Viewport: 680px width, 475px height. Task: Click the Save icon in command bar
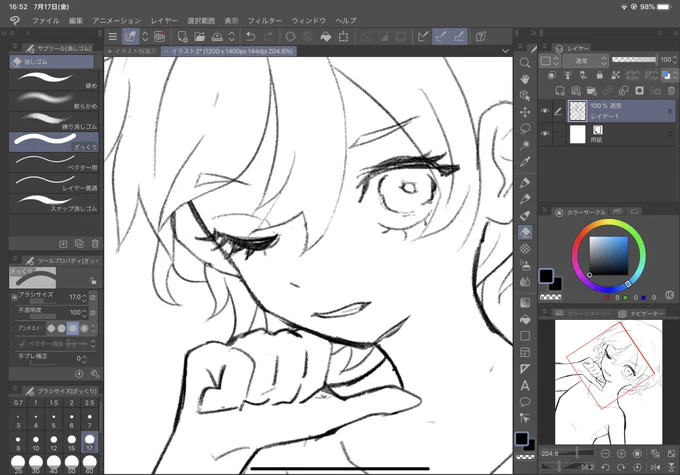coord(217,36)
